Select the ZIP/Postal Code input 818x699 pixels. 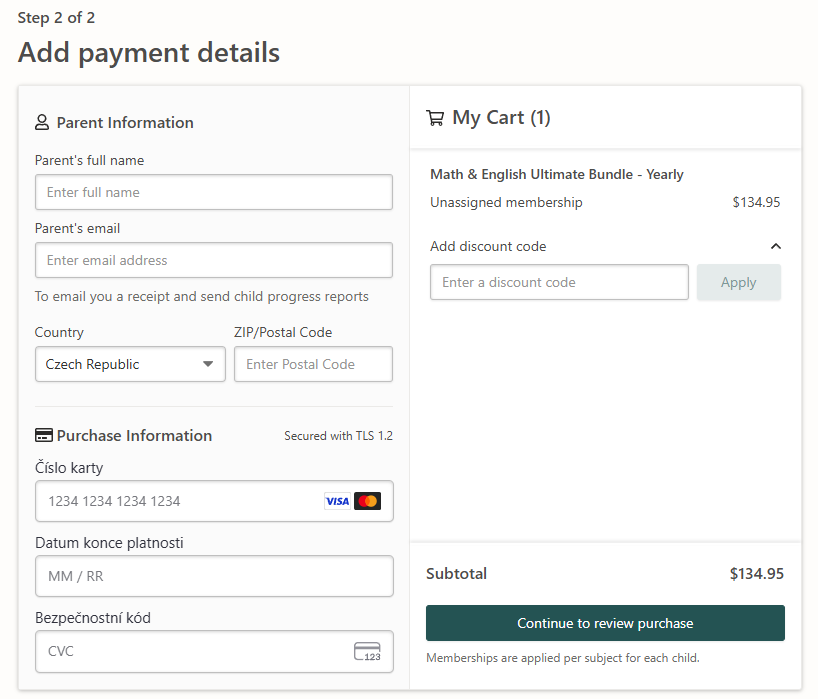point(313,364)
